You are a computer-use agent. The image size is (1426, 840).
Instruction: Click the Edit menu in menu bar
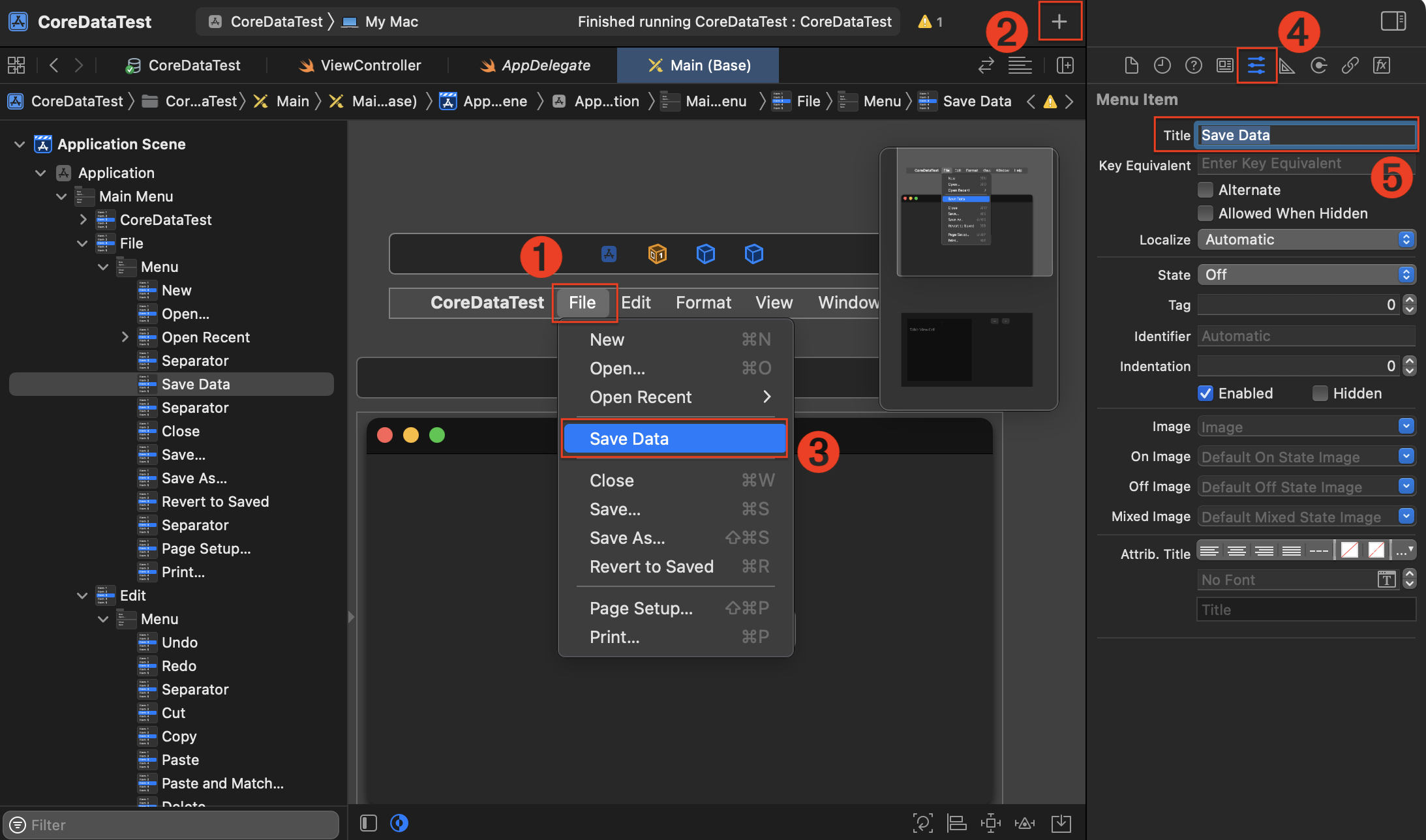coord(635,303)
